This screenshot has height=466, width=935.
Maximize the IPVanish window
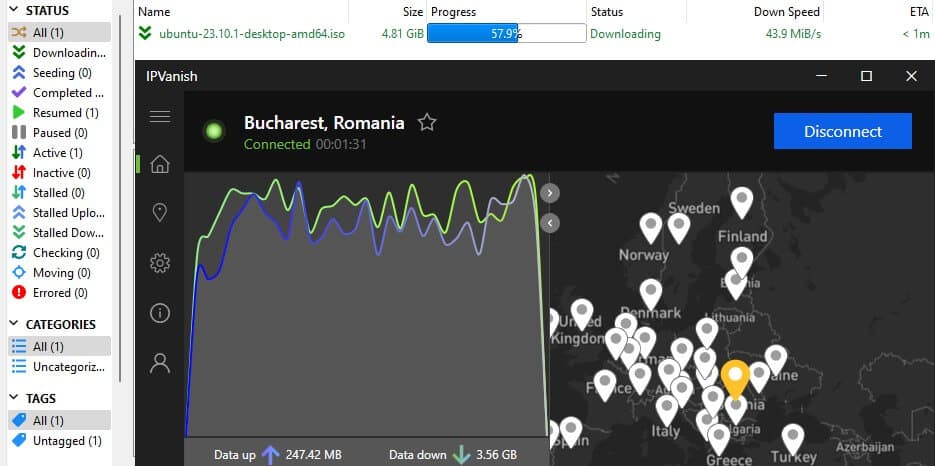tap(866, 76)
